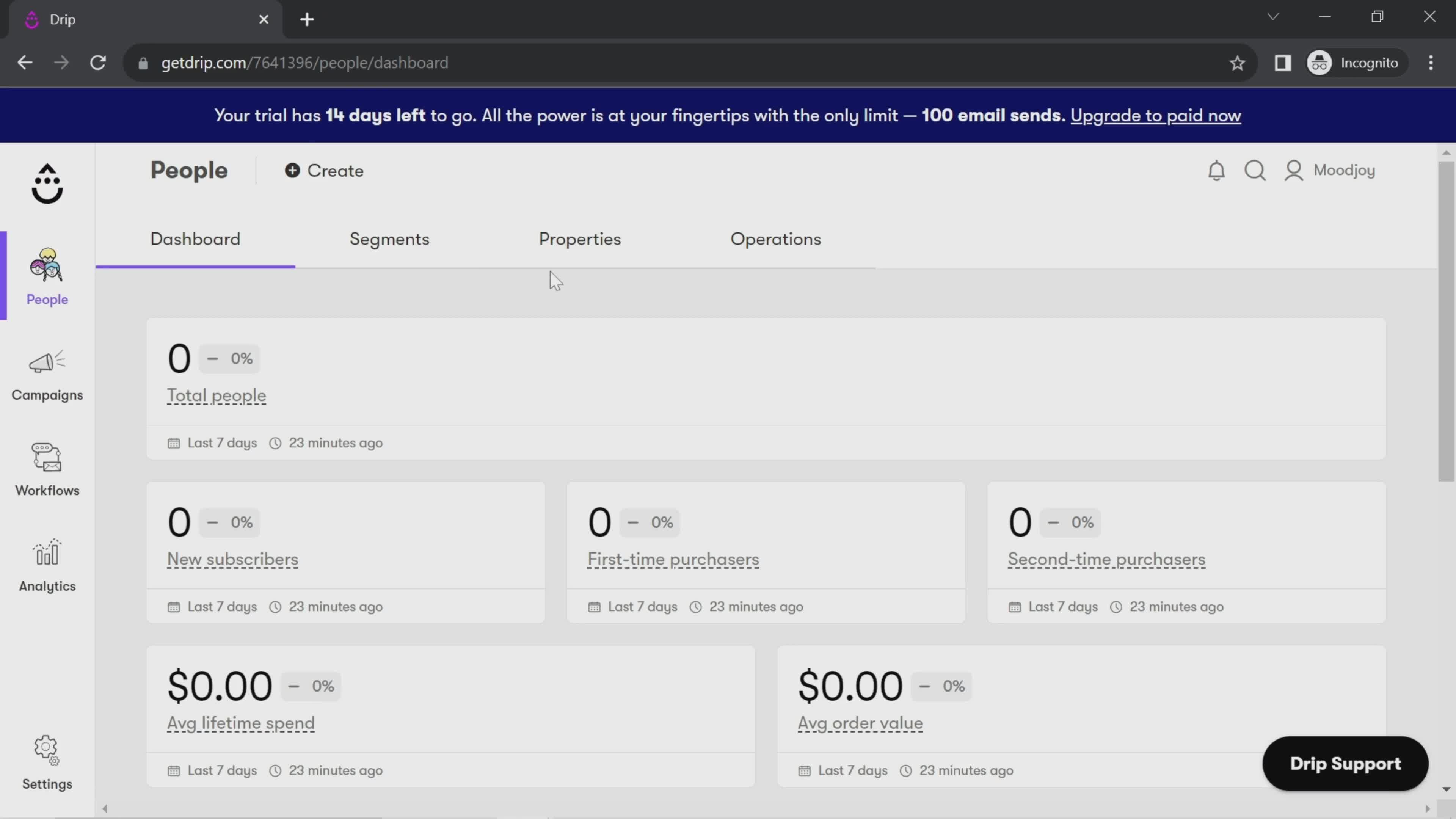
Task: Click 0% badge in Avg order value card
Action: pos(941,686)
